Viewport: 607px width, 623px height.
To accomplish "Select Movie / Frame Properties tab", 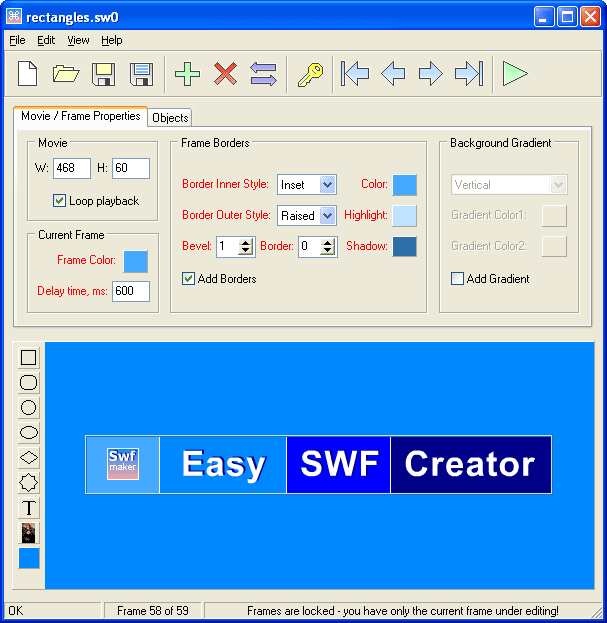I will [x=81, y=116].
